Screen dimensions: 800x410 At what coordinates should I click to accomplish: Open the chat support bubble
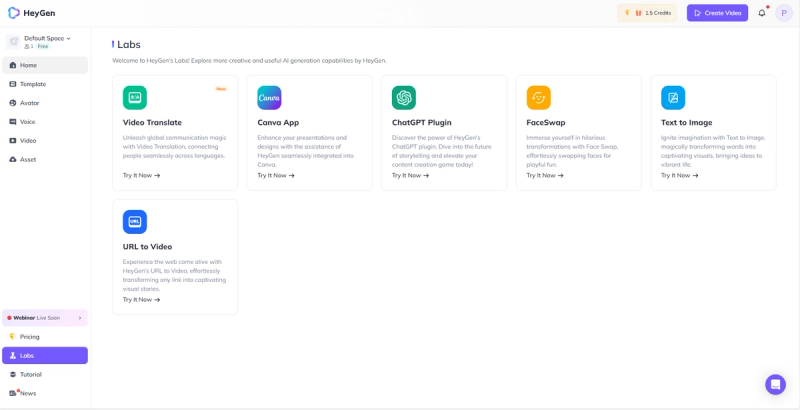tap(776, 385)
